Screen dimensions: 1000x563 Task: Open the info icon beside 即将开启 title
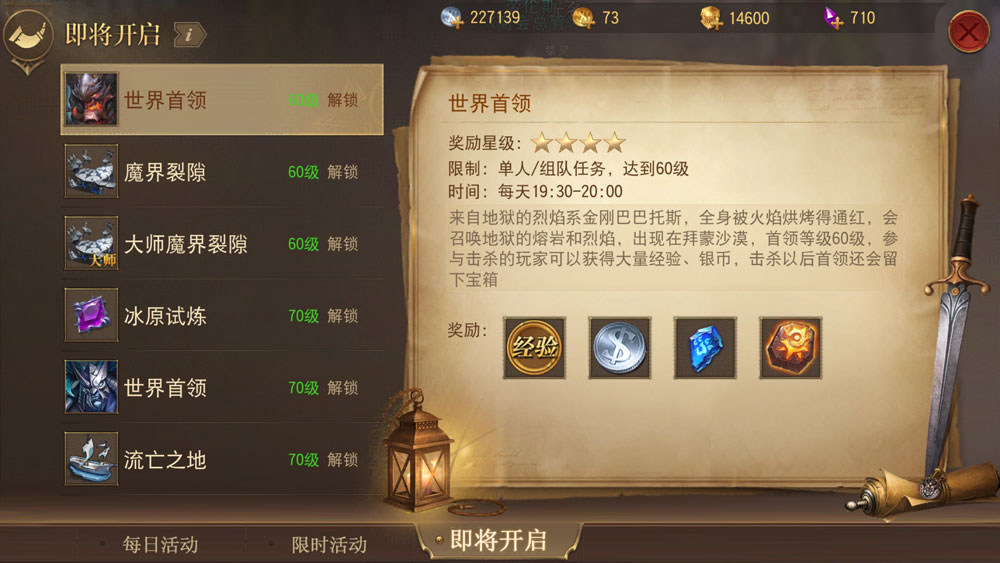189,35
